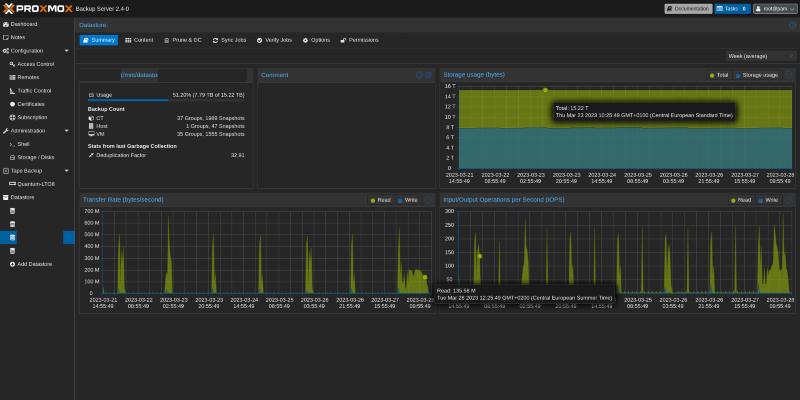Go to Access Control settings

click(35, 63)
